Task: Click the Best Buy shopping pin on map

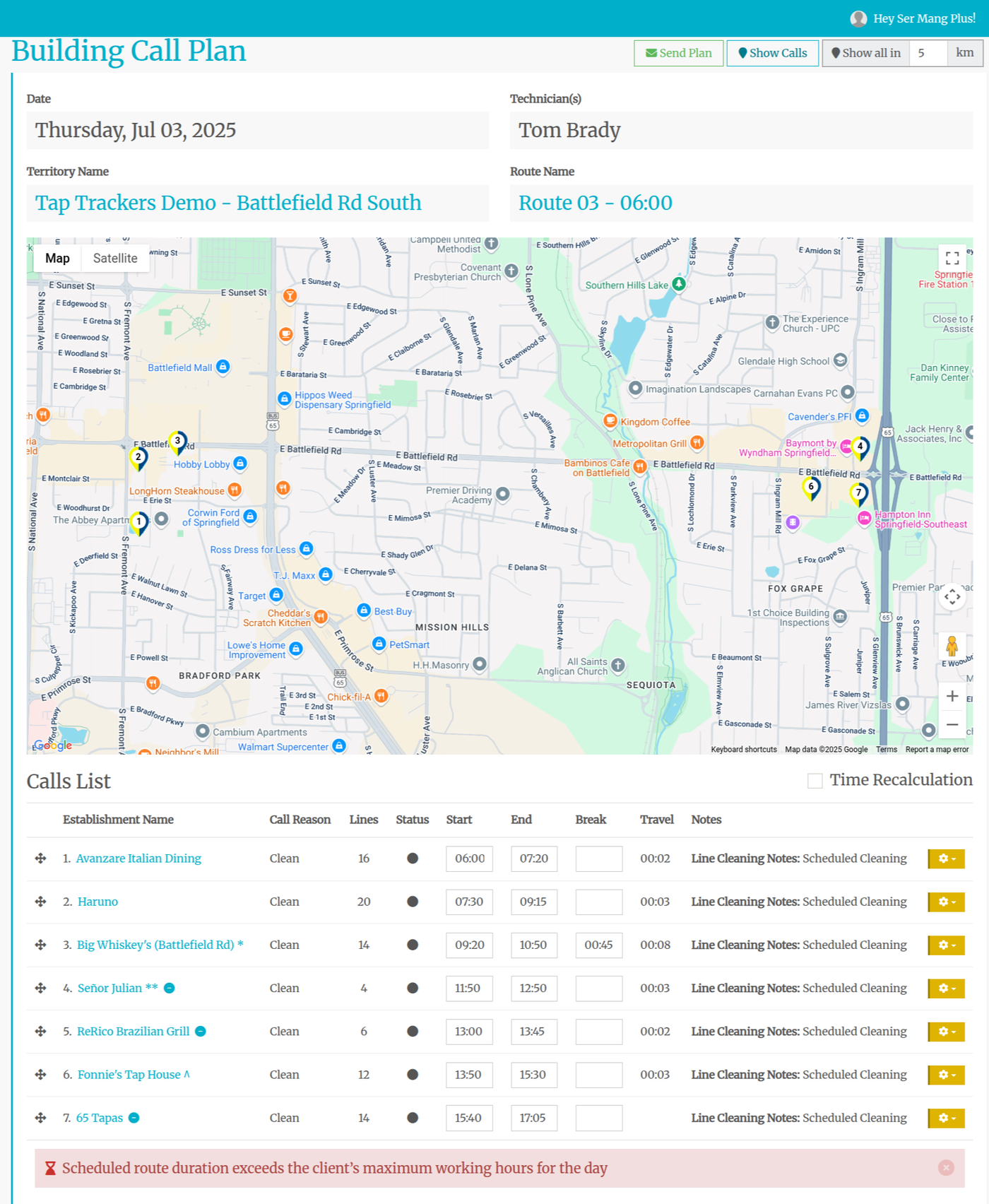Action: pos(364,610)
